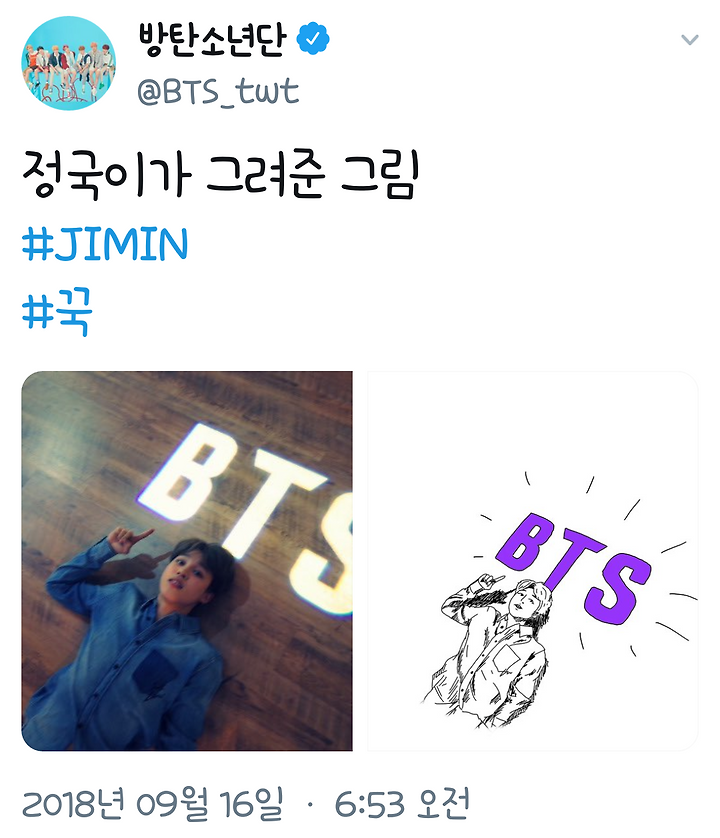
Task: View the line drawing sketch image
Action: coord(533,561)
